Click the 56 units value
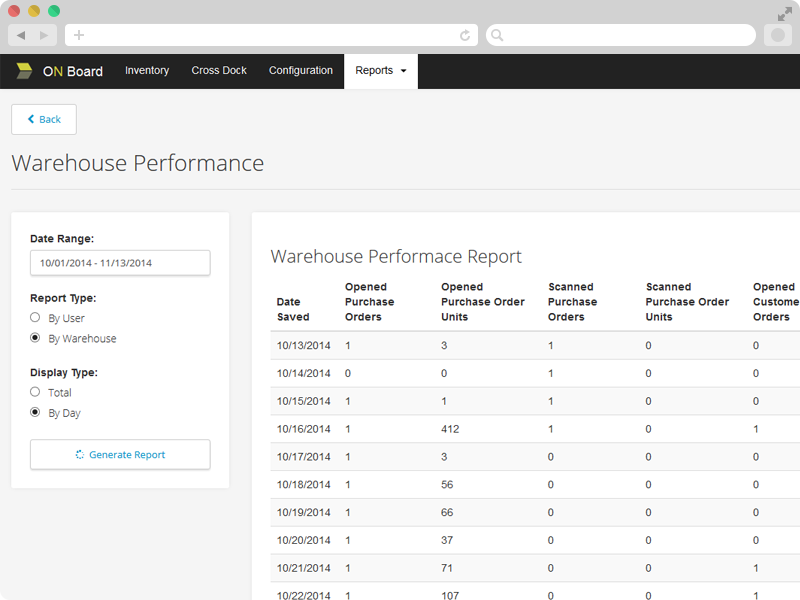Screen dimensions: 800x600 (x=447, y=485)
